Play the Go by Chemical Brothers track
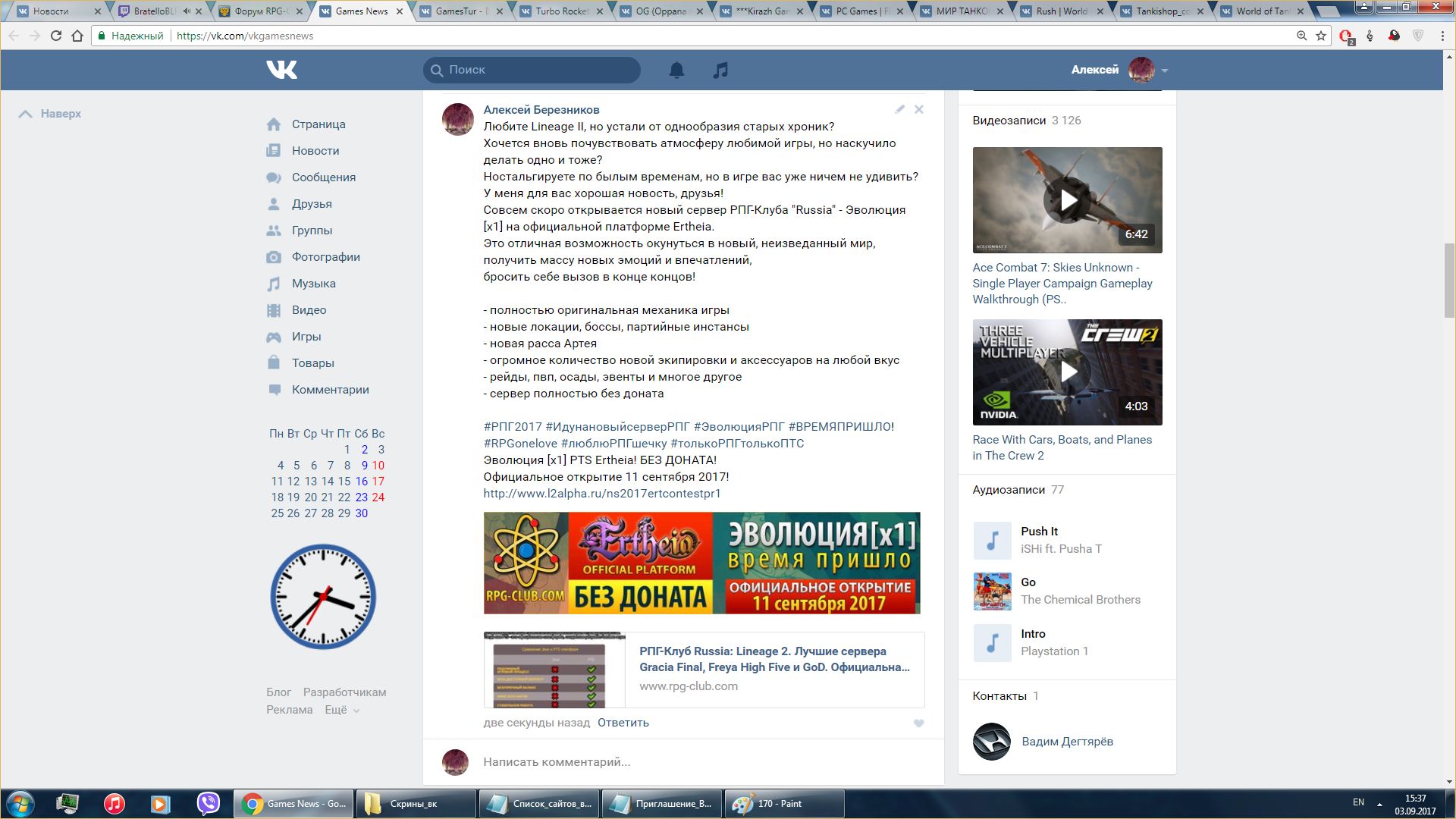The height and width of the screenshot is (819, 1456). [x=992, y=591]
